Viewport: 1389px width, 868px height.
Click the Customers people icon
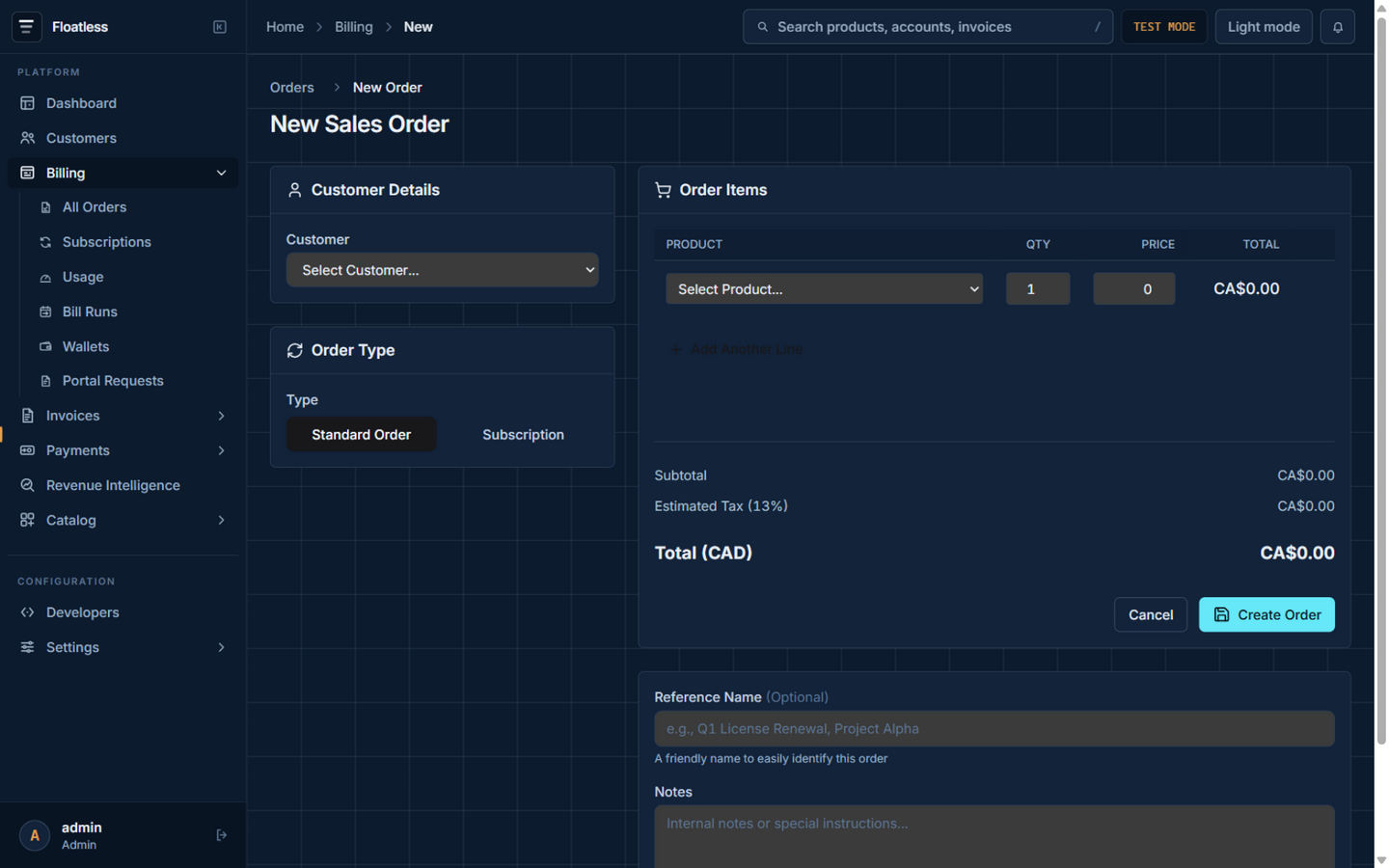pos(27,138)
